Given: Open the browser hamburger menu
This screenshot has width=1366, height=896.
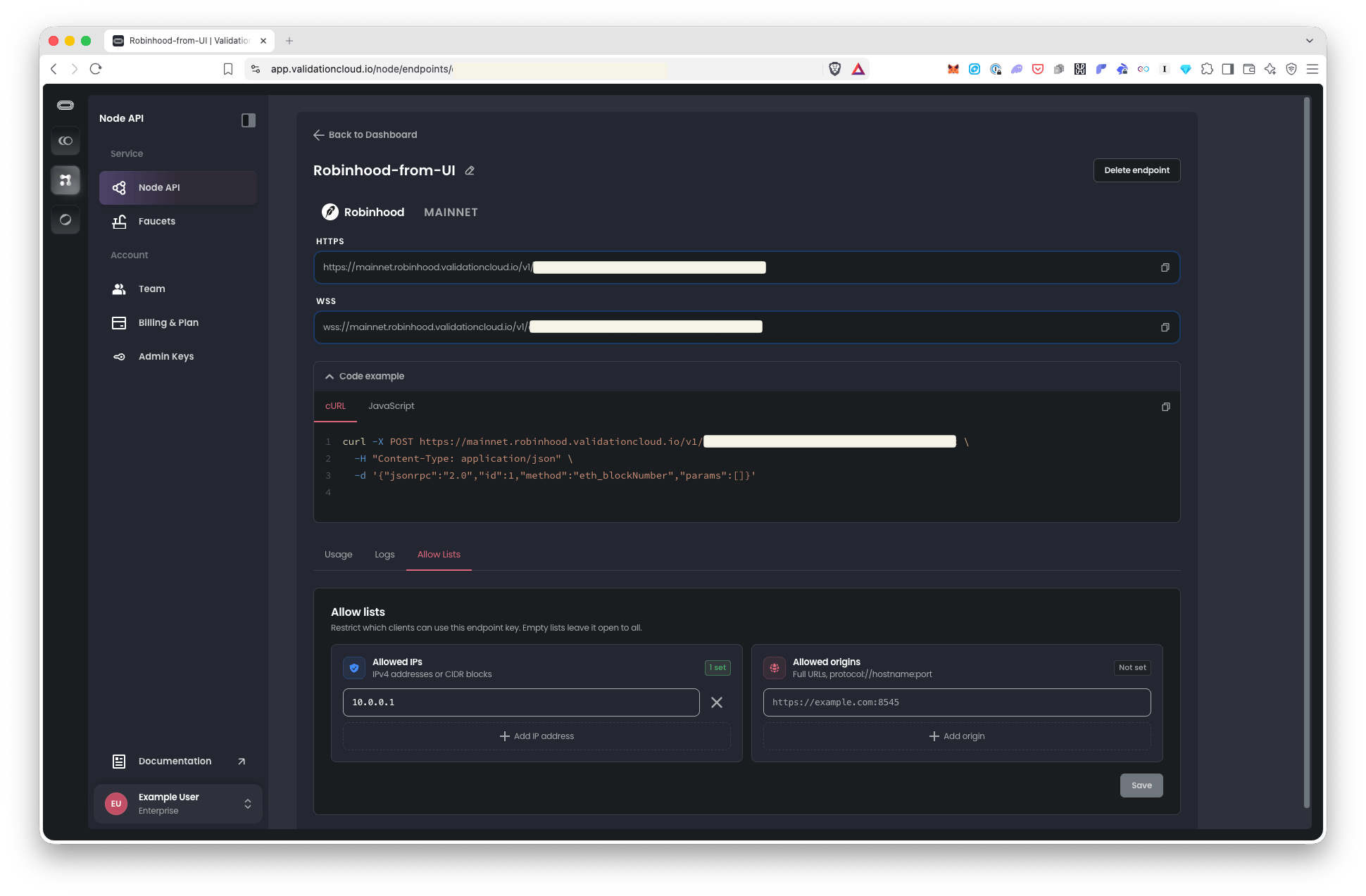Looking at the screenshot, I should [1312, 69].
